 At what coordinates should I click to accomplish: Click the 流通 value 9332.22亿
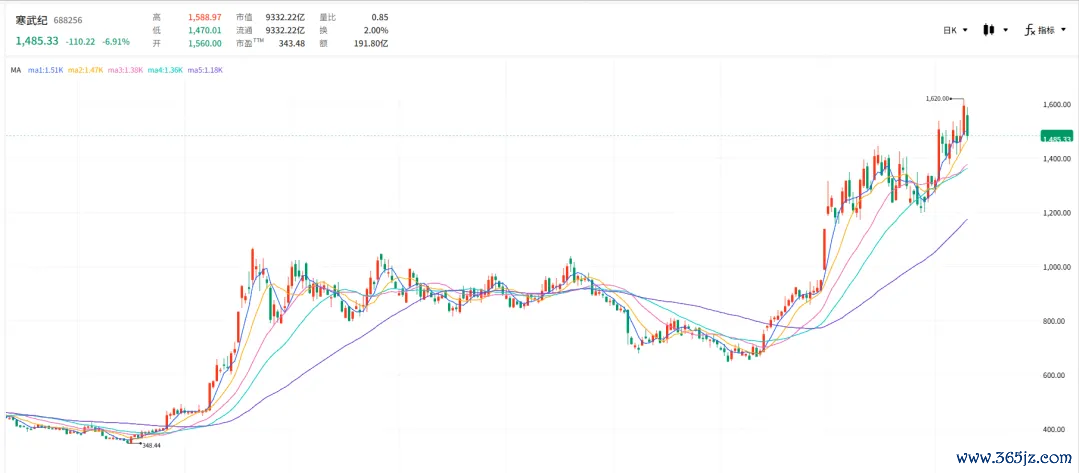[x=284, y=30]
